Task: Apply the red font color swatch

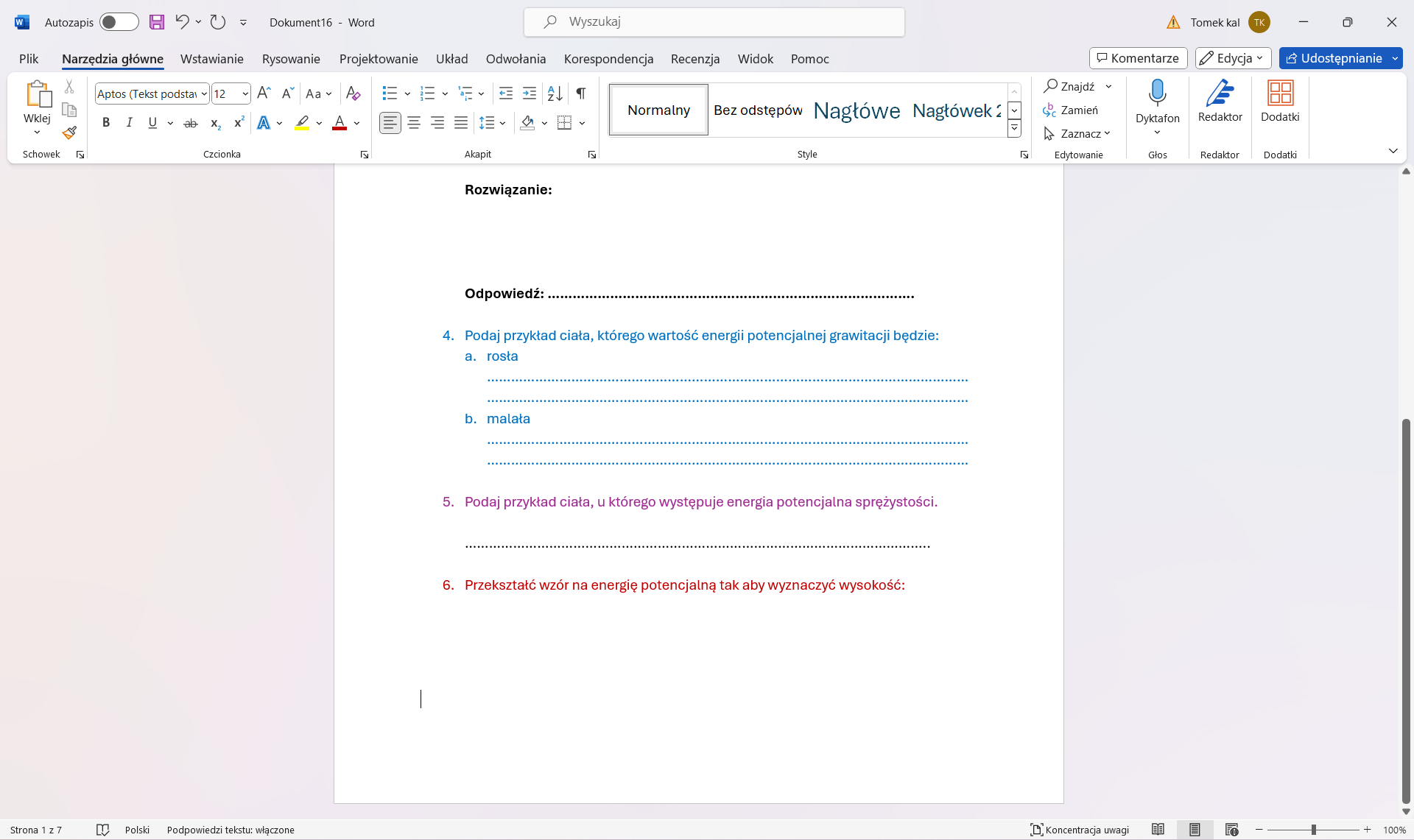Action: click(x=340, y=123)
